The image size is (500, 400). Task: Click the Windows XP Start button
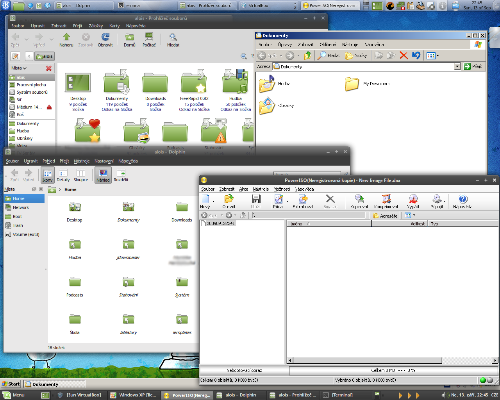[x=11, y=384]
